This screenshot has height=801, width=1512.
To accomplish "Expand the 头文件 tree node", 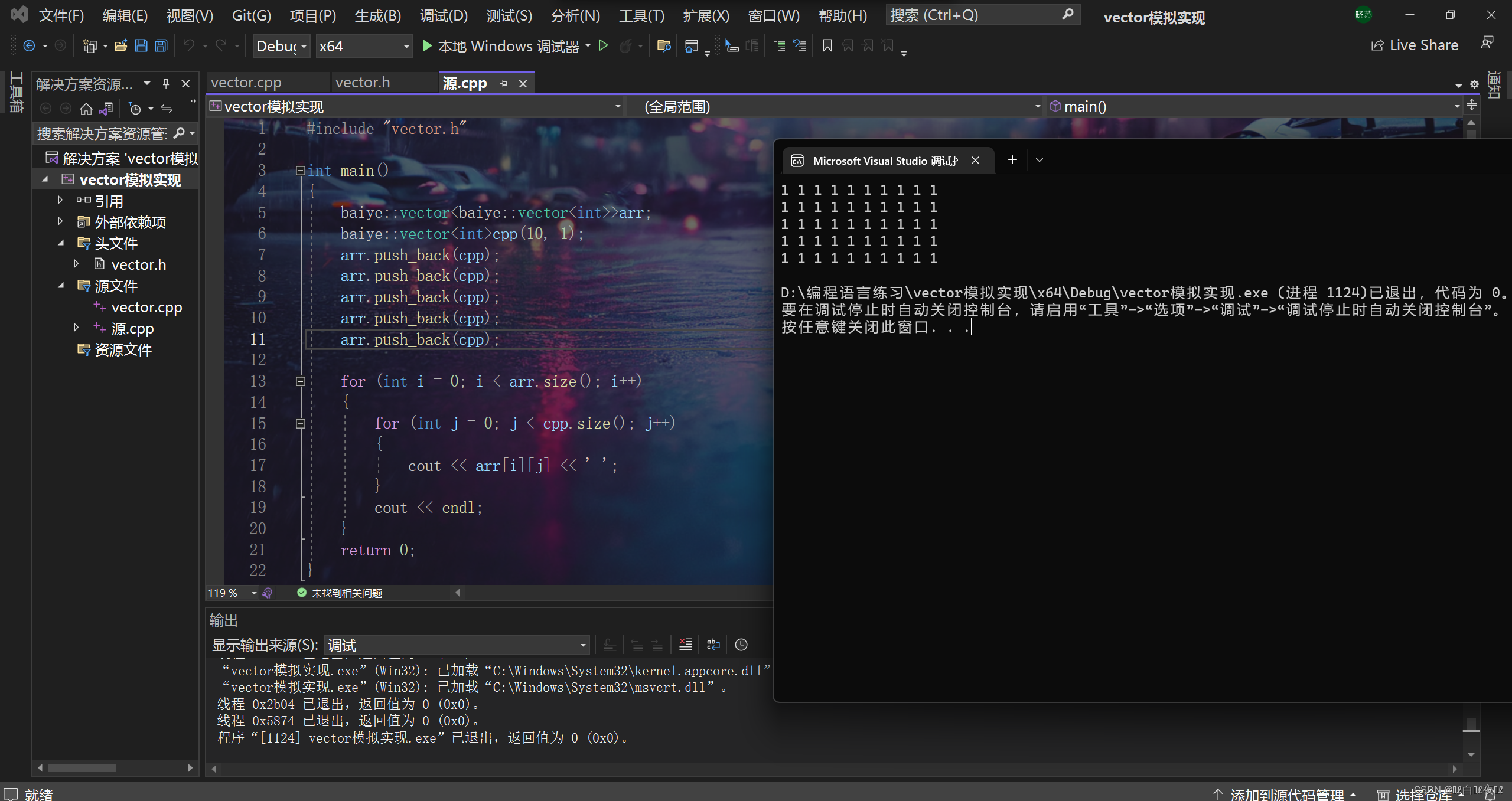I will (63, 243).
